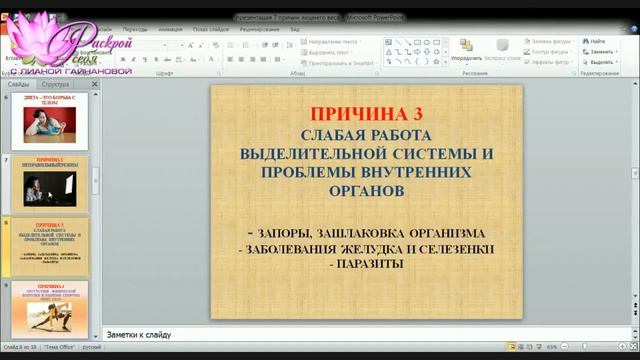Click the zoom slider handle
This screenshot has width=640, height=360.
585,347
